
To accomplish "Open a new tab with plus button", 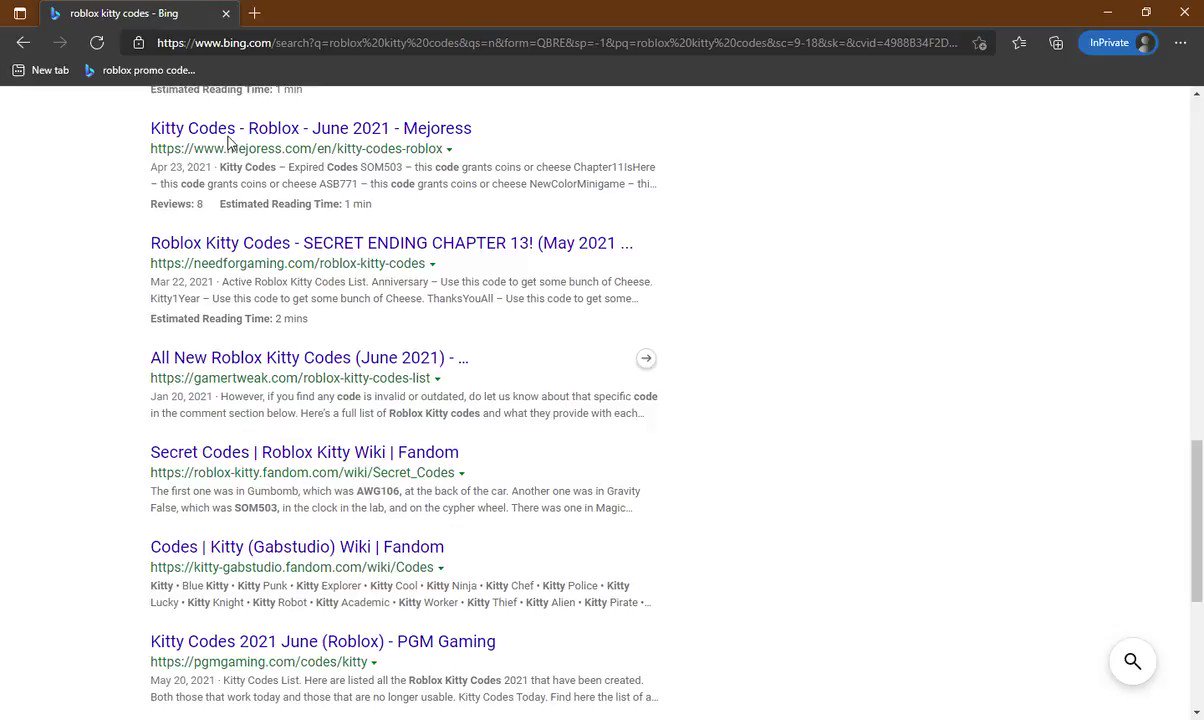I will click(x=255, y=13).
